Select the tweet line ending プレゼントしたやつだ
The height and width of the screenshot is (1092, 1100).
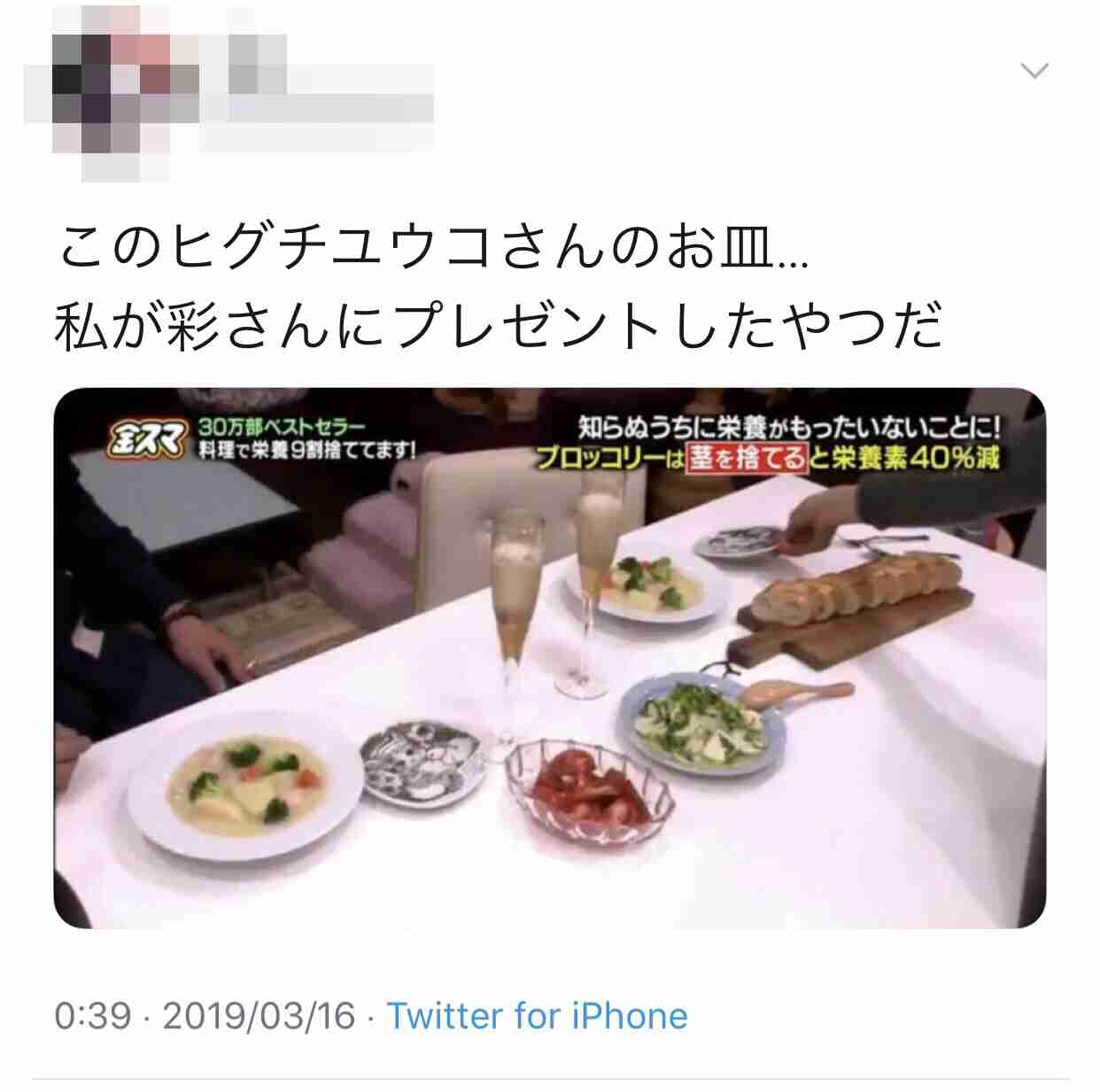coord(499,324)
